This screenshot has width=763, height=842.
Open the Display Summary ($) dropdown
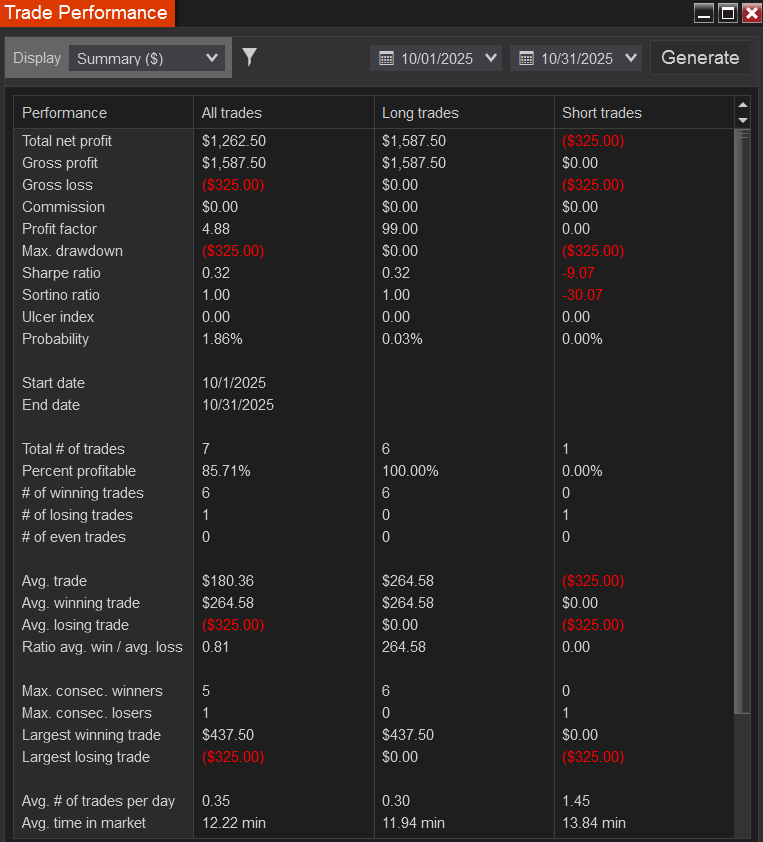[147, 58]
